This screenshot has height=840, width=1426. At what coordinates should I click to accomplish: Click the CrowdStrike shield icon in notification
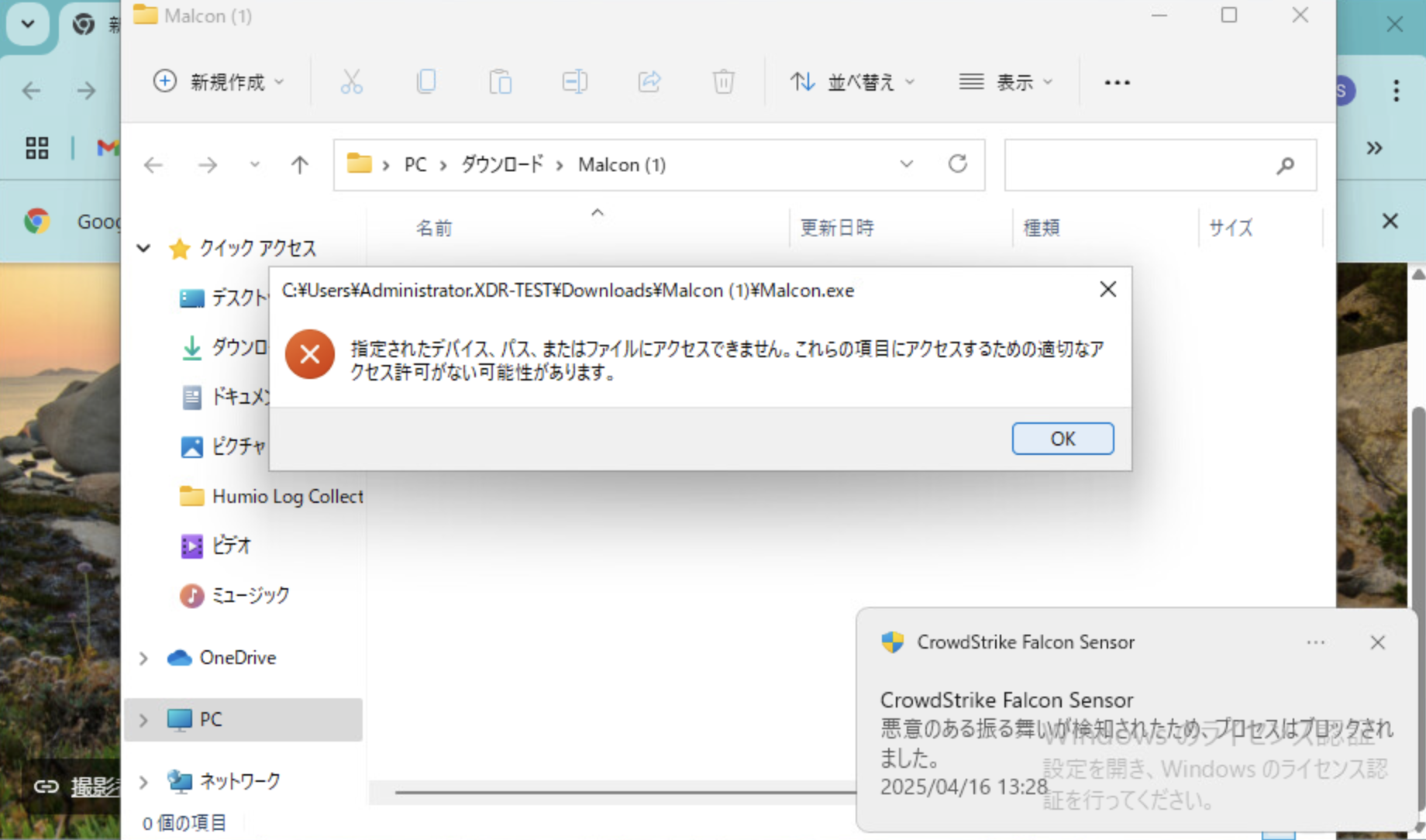tap(893, 642)
